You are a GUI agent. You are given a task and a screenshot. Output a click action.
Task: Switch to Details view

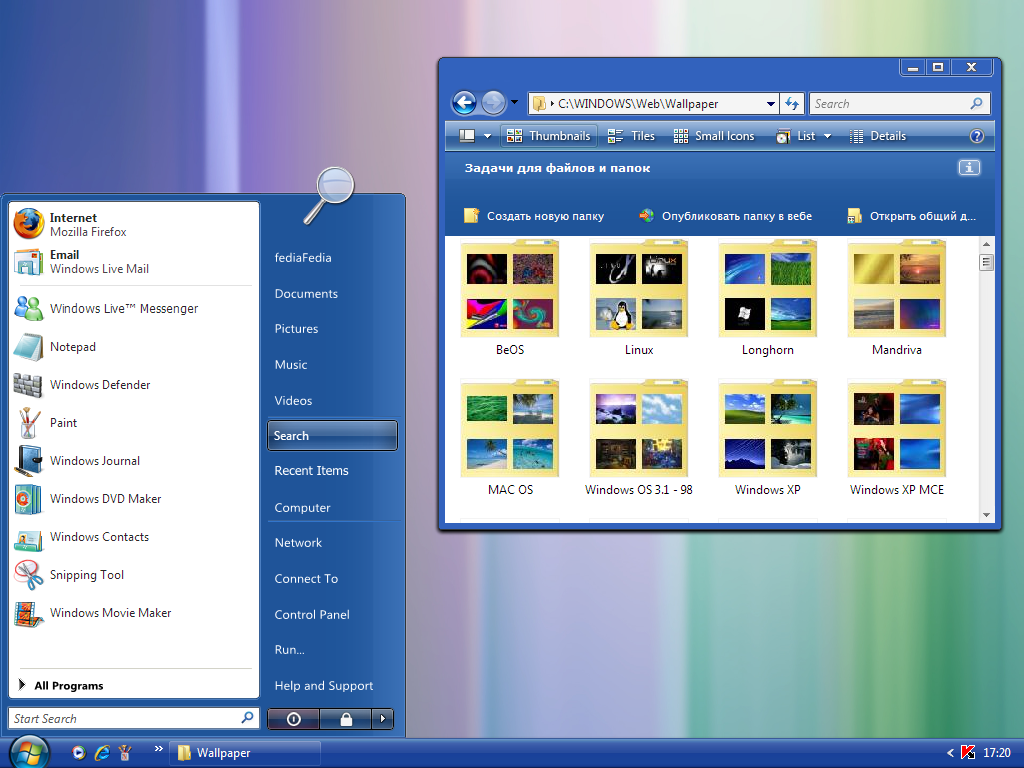pyautogui.click(x=878, y=136)
